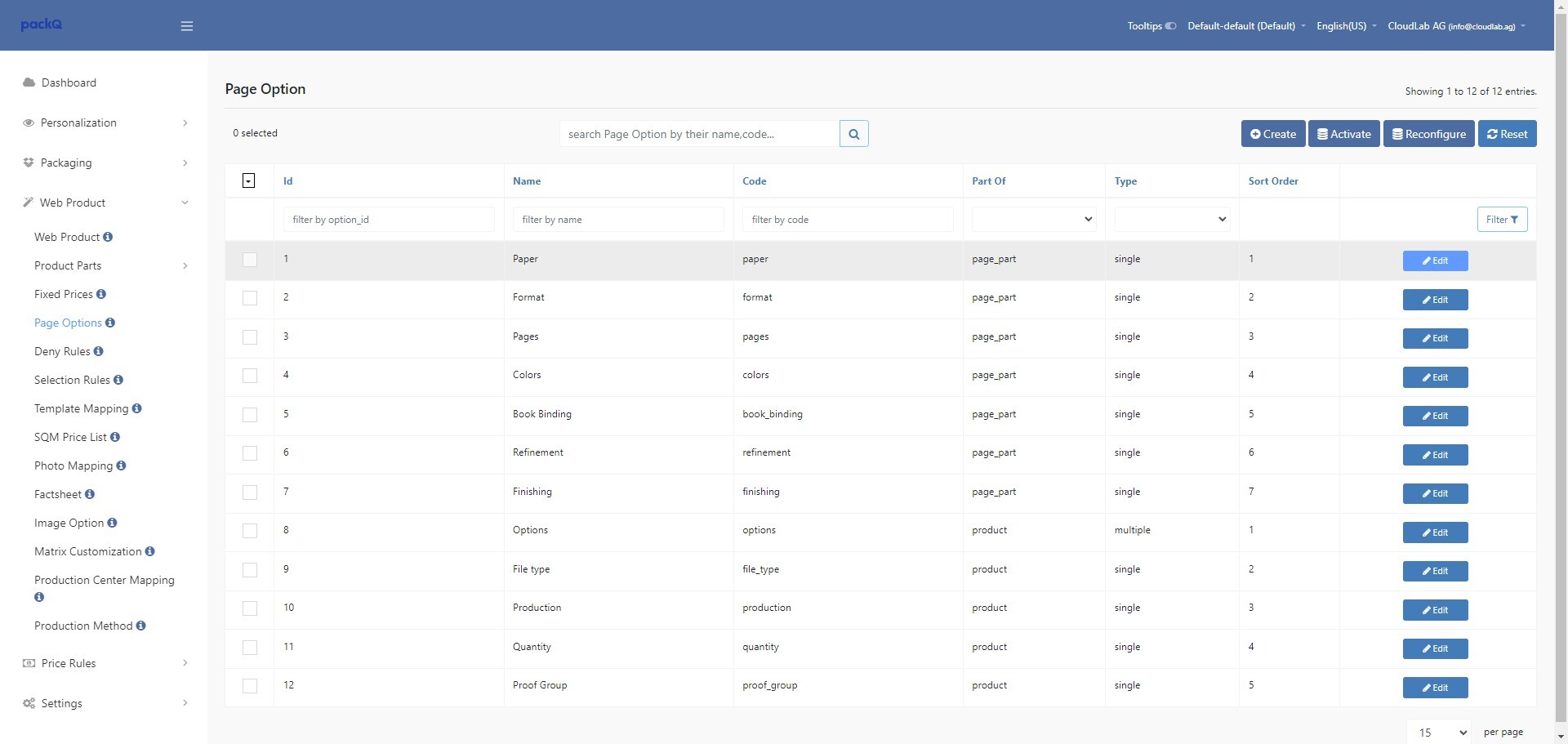This screenshot has width=1568, height=744.
Task: Click info icon next to Factsheet
Action: 90,494
